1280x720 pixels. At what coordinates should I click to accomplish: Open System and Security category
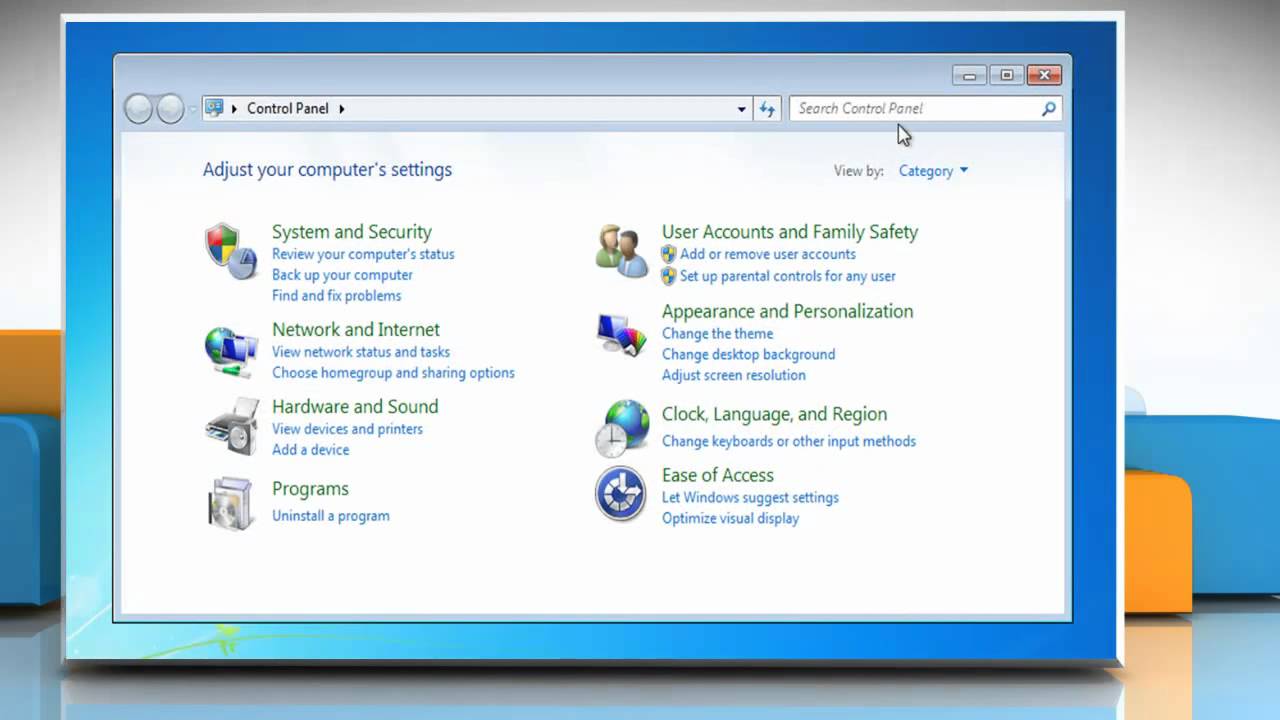(x=352, y=231)
